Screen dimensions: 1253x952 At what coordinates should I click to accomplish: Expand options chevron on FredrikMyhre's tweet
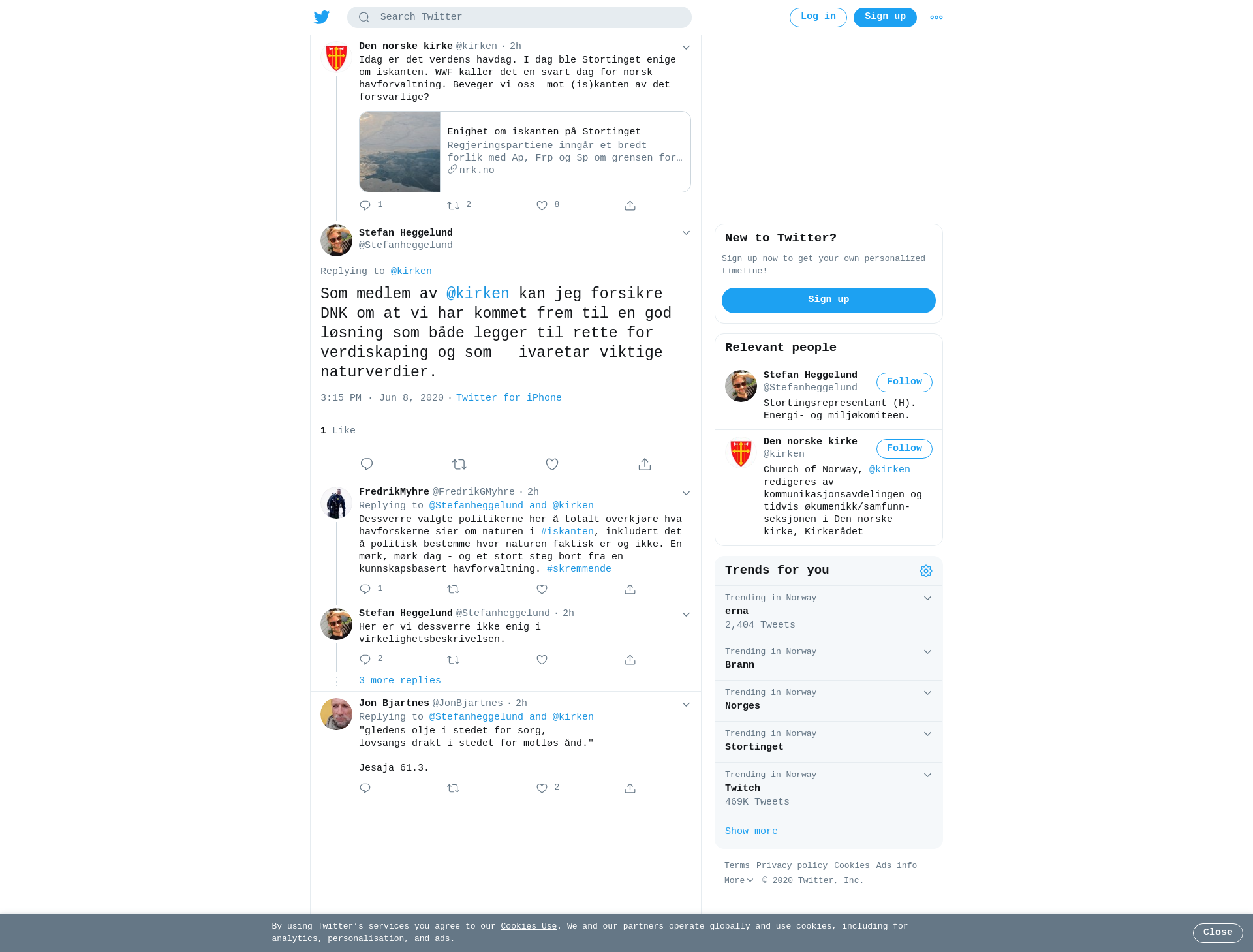coord(686,493)
